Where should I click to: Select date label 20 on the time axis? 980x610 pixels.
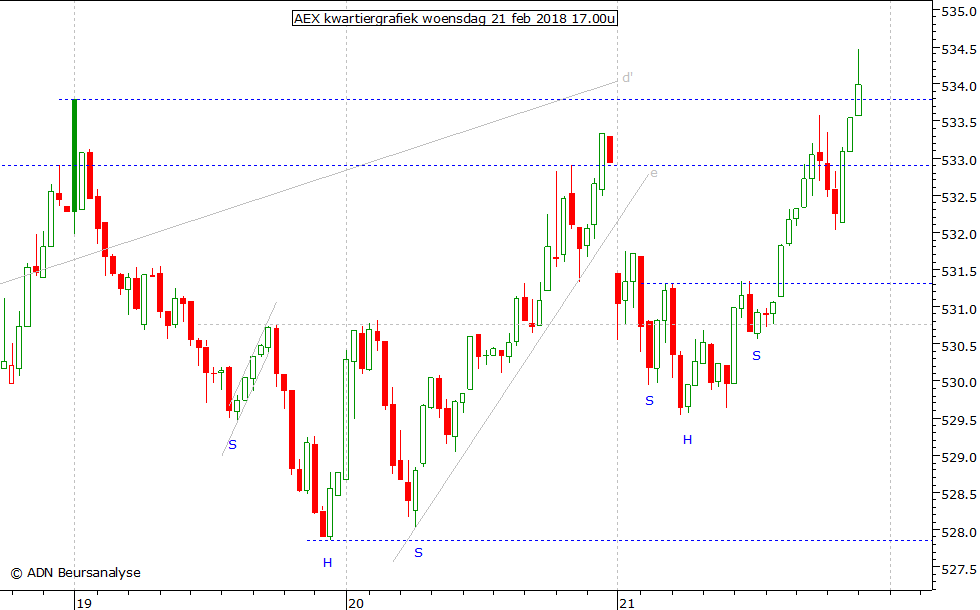click(356, 603)
